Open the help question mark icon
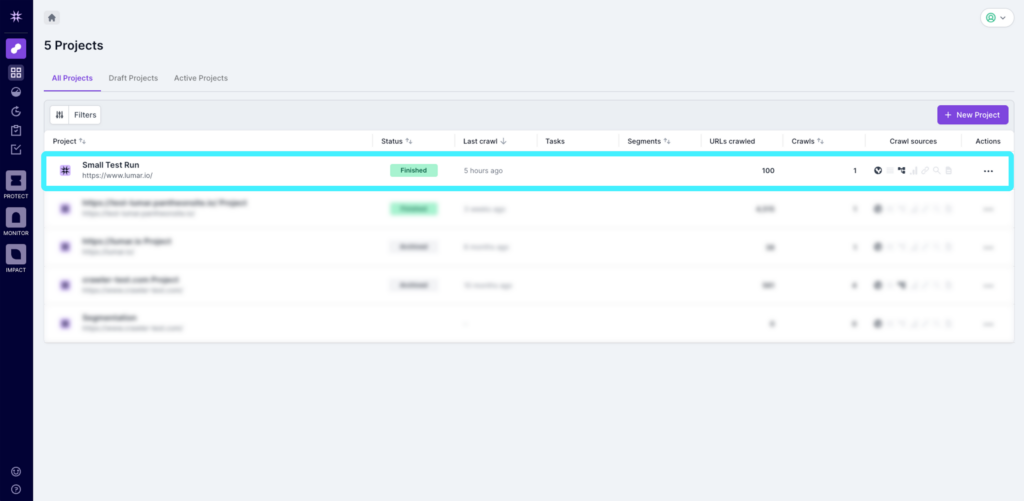The height and width of the screenshot is (501, 1024). point(16,489)
